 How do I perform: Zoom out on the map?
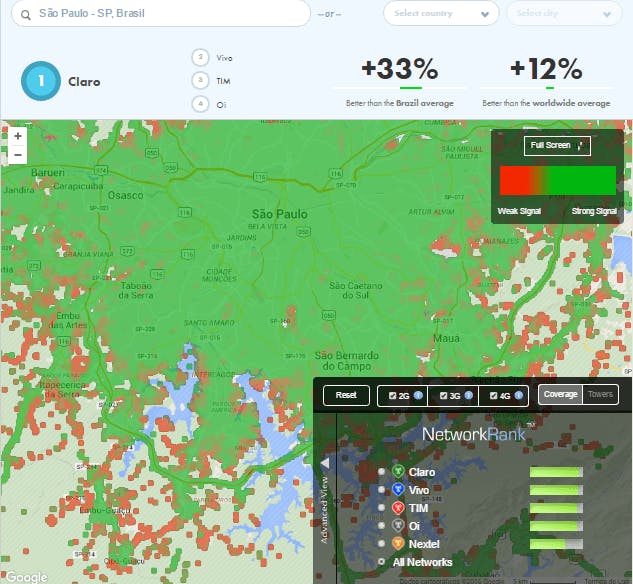18,155
